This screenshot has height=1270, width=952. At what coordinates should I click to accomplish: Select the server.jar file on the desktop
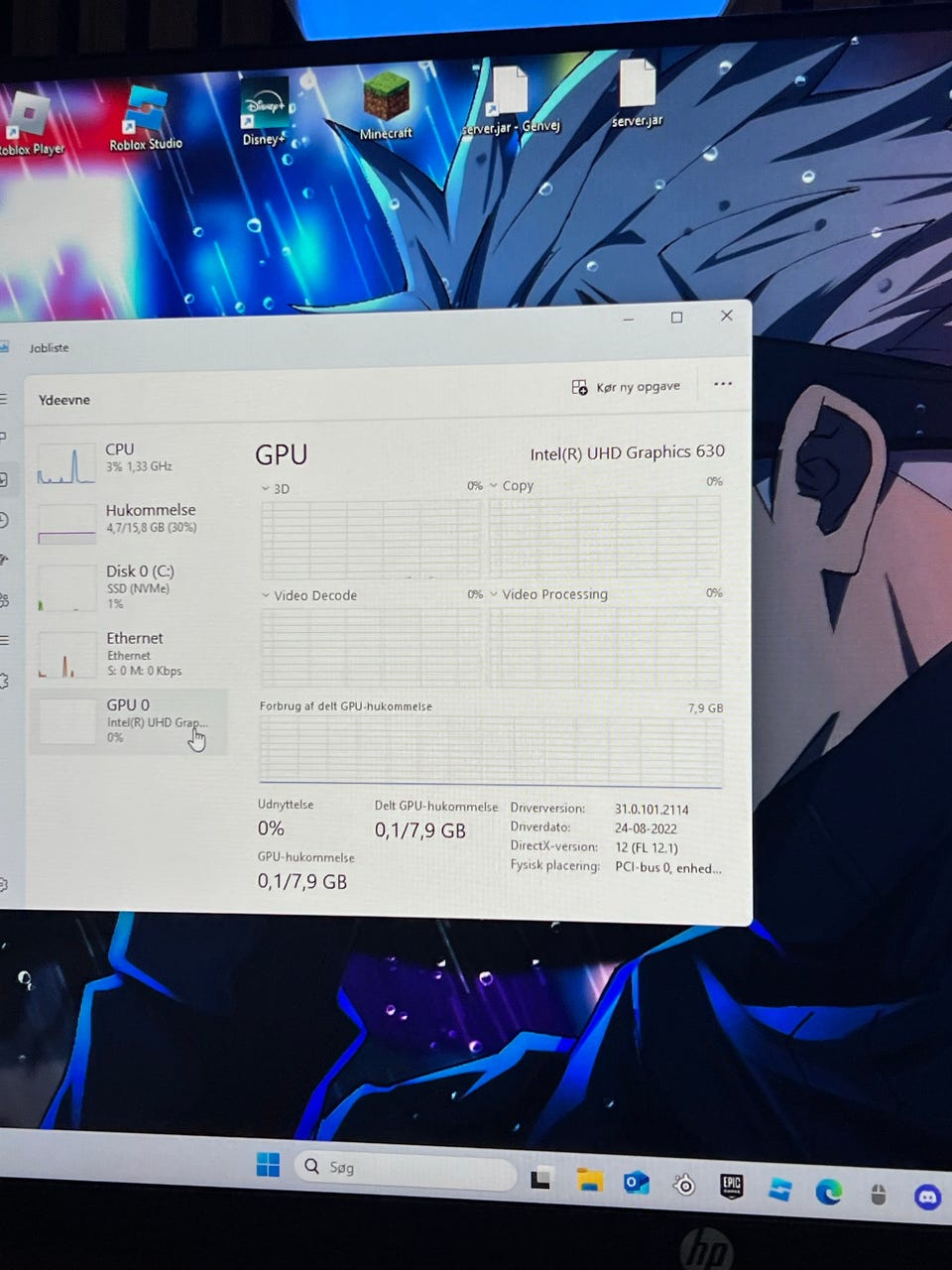coord(637,93)
